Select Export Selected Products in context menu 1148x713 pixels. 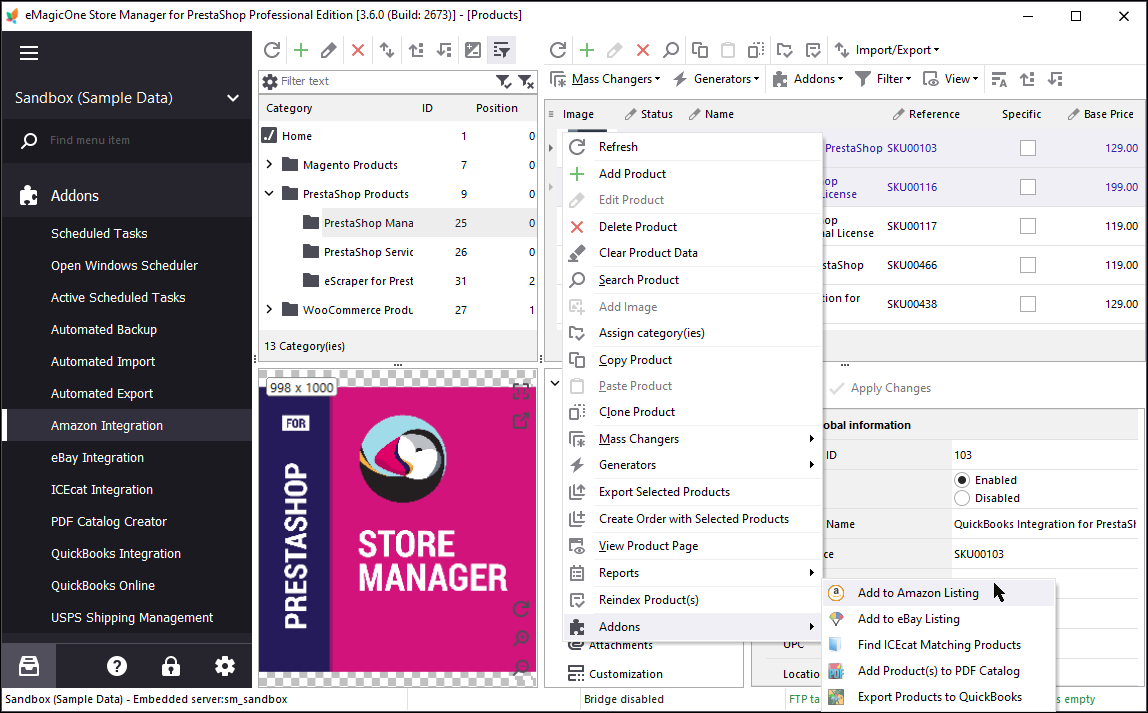point(693,492)
